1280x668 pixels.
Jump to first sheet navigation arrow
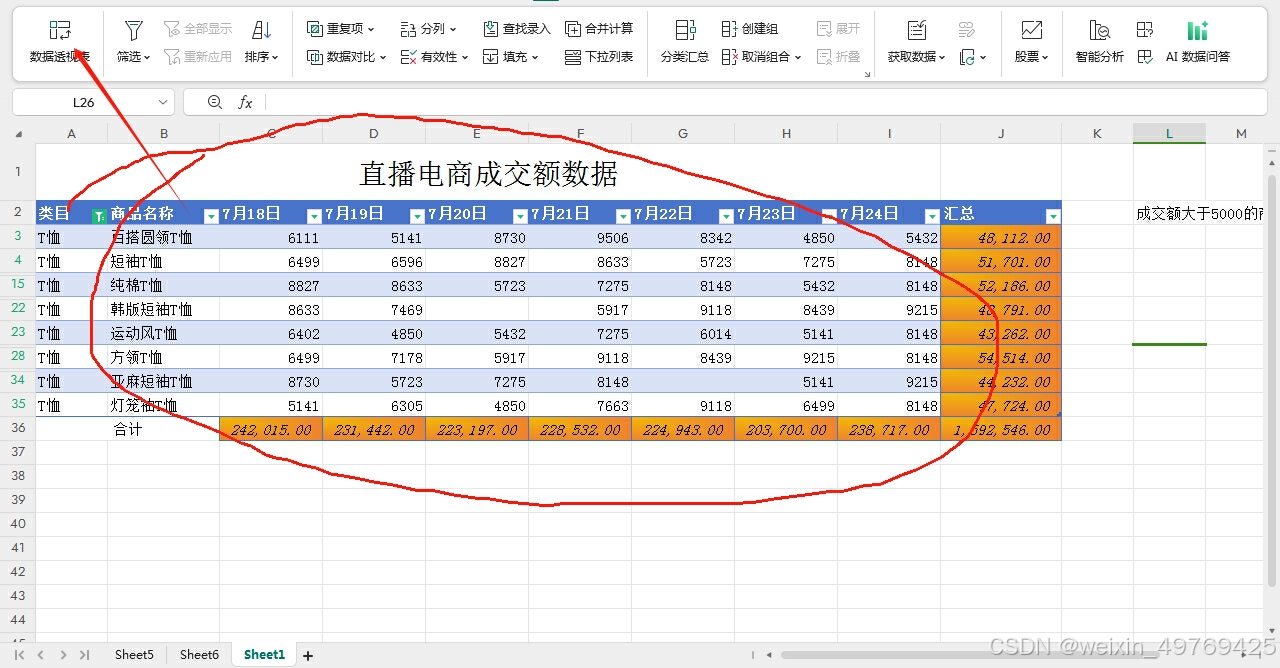19,655
